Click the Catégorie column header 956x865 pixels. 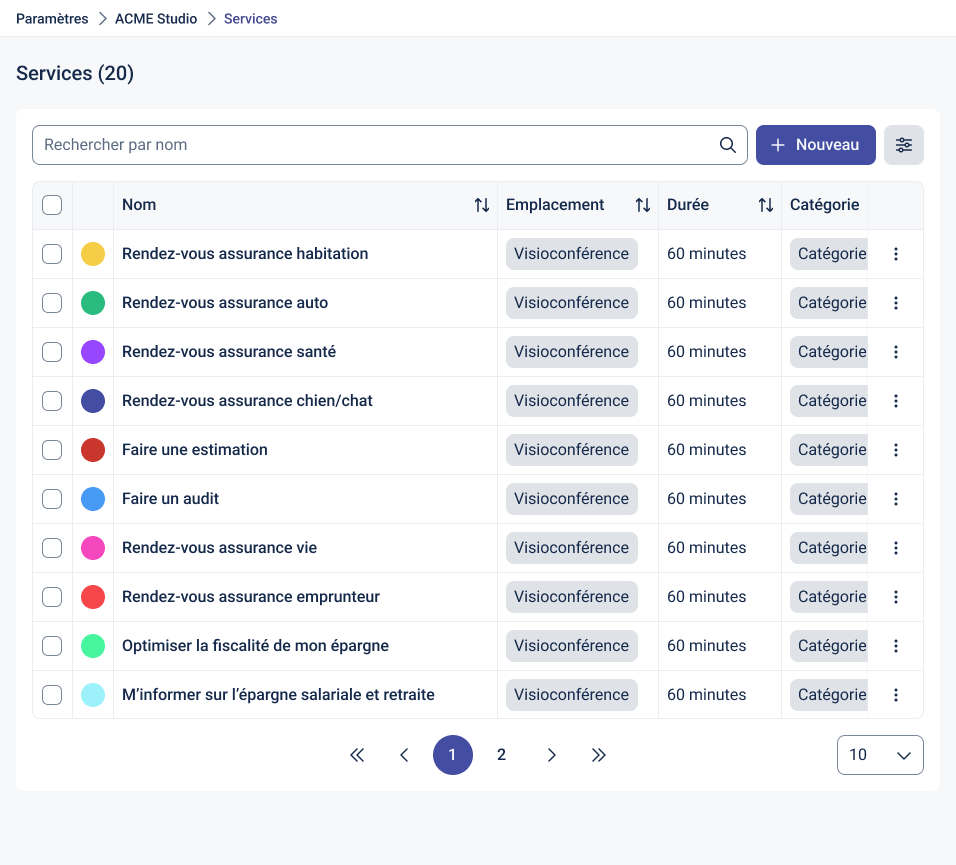[x=824, y=205]
